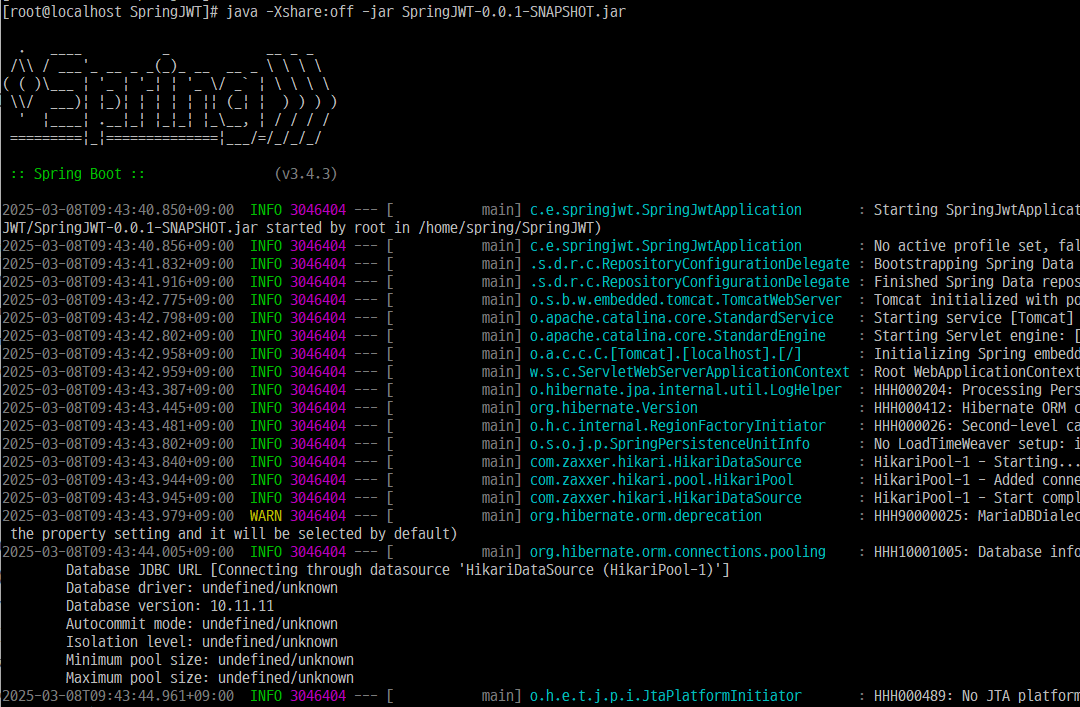Click 'Minimum pool size: undefined/unknown' line
This screenshot has width=1080, height=707.
tap(209, 659)
